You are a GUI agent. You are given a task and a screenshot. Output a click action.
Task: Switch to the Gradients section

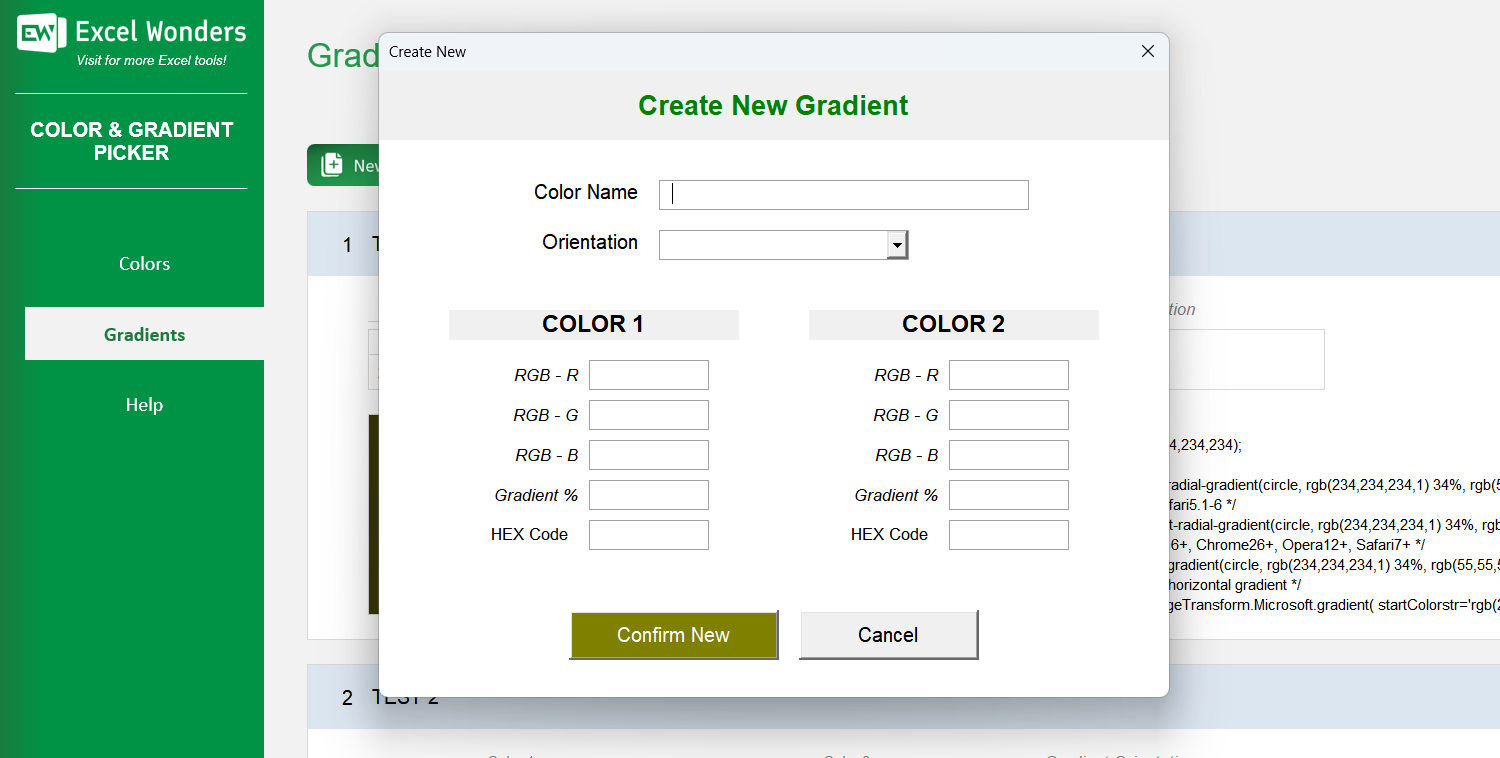click(x=144, y=334)
